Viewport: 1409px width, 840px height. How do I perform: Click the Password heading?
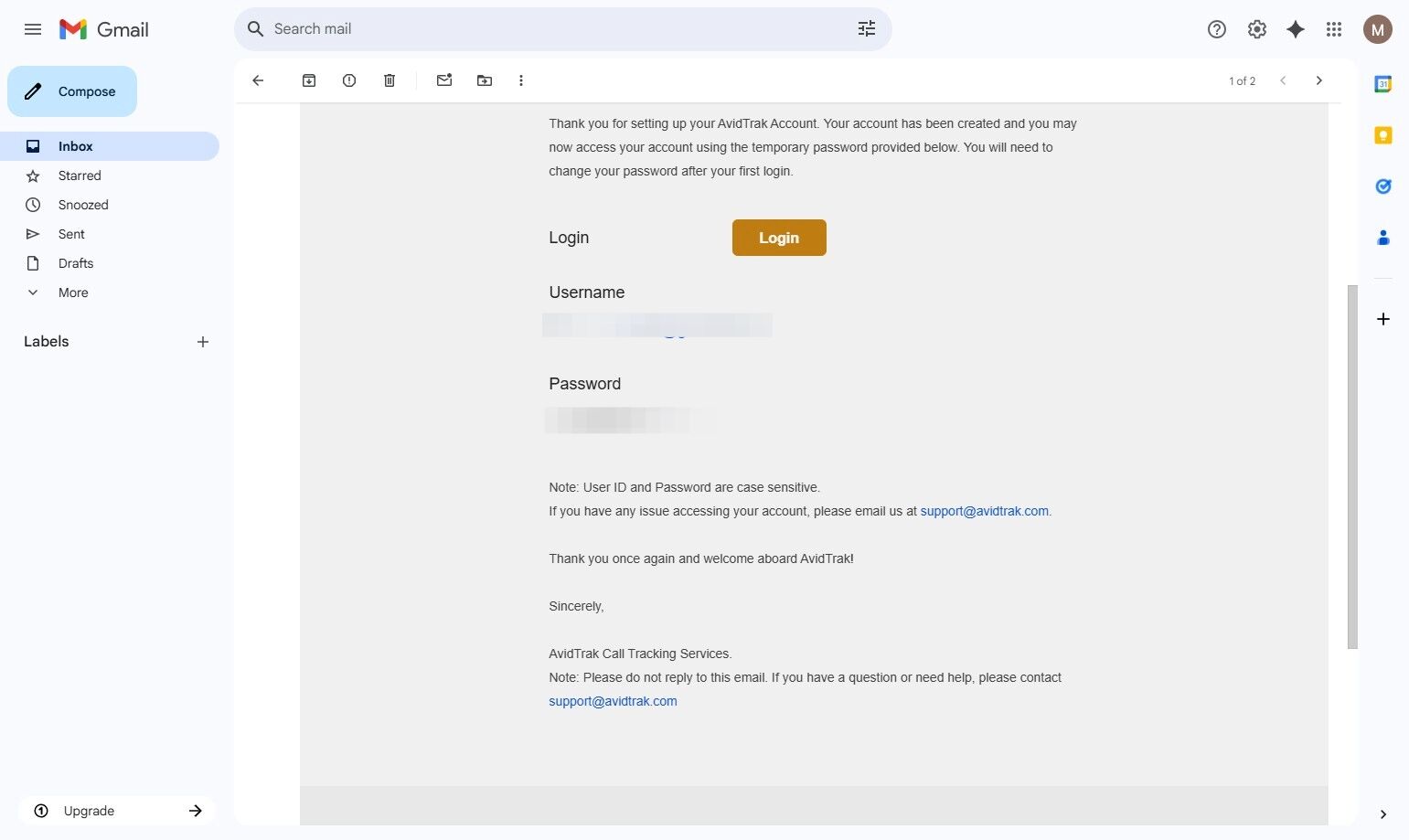[585, 384]
